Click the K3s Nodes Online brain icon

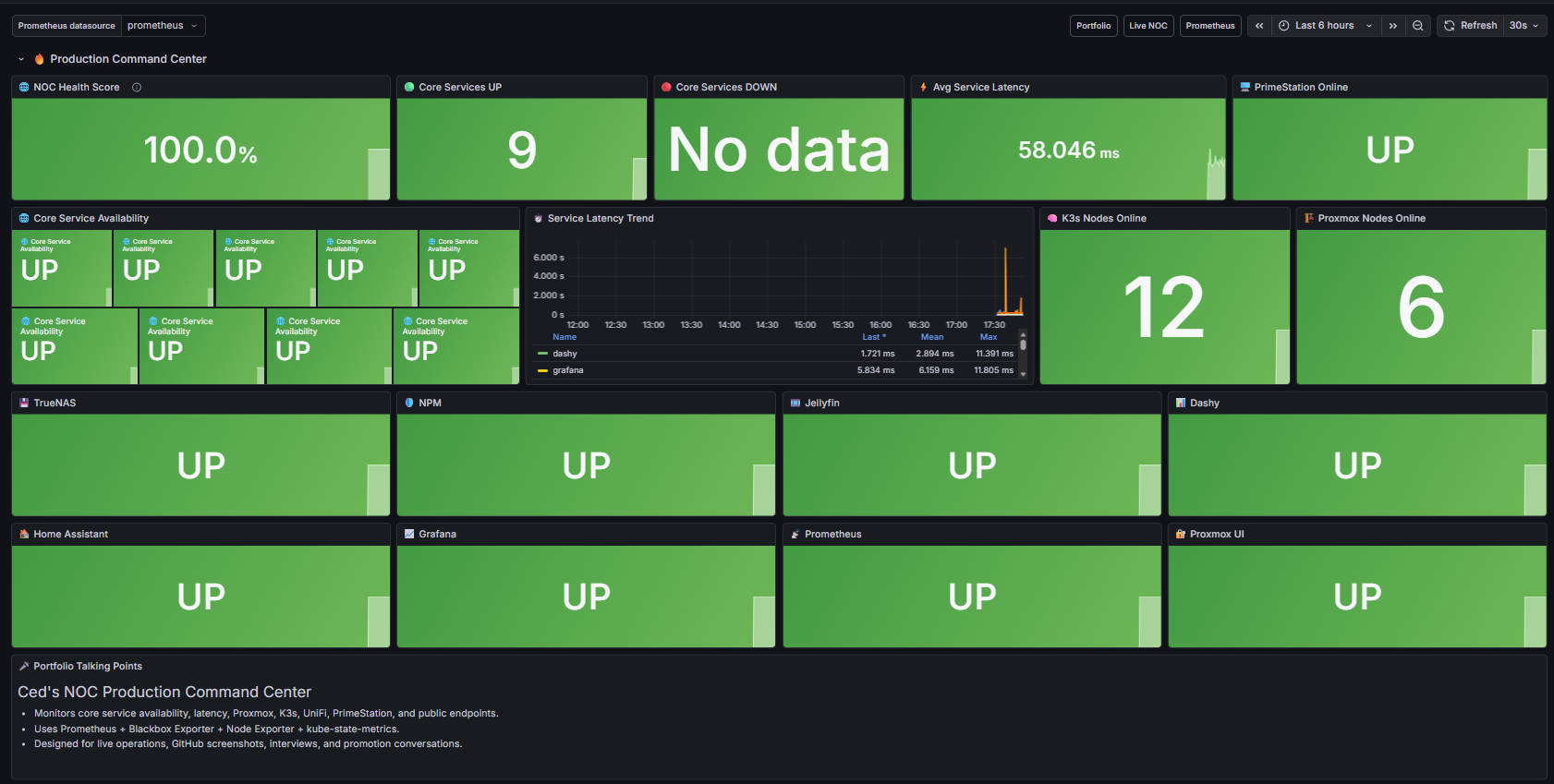pos(1052,218)
